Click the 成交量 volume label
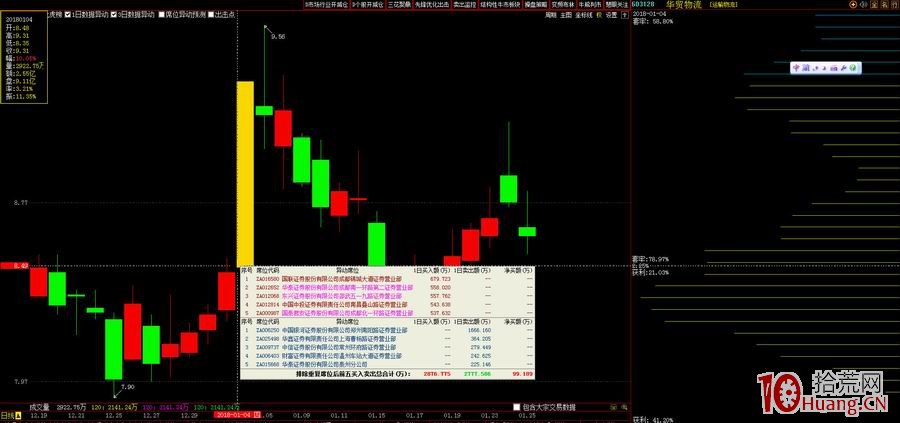 click(x=41, y=407)
